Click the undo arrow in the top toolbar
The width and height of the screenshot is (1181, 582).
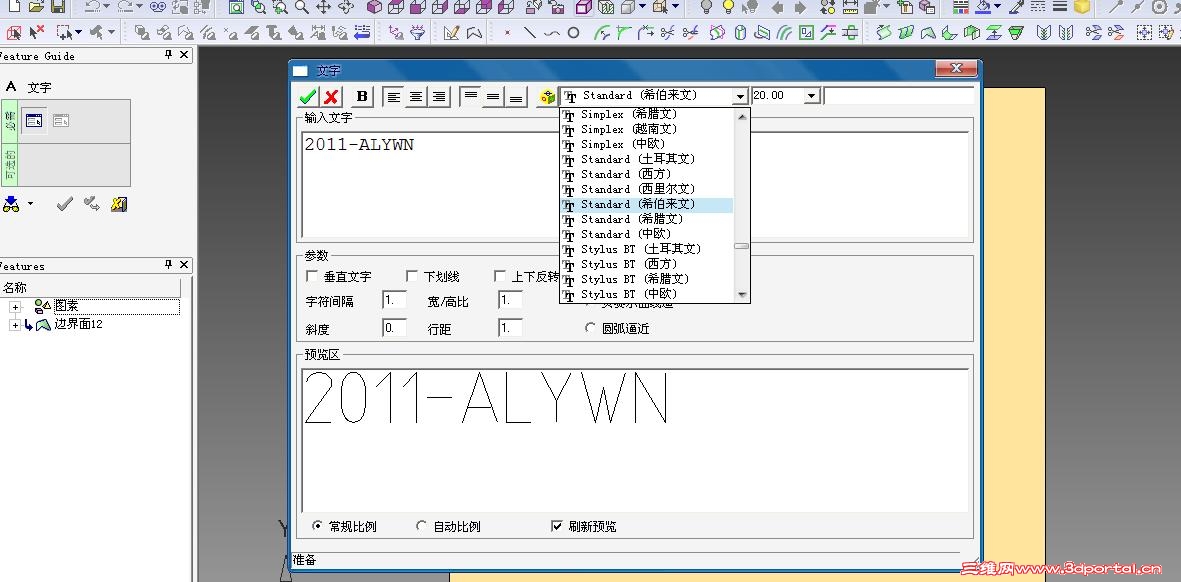pos(92,7)
